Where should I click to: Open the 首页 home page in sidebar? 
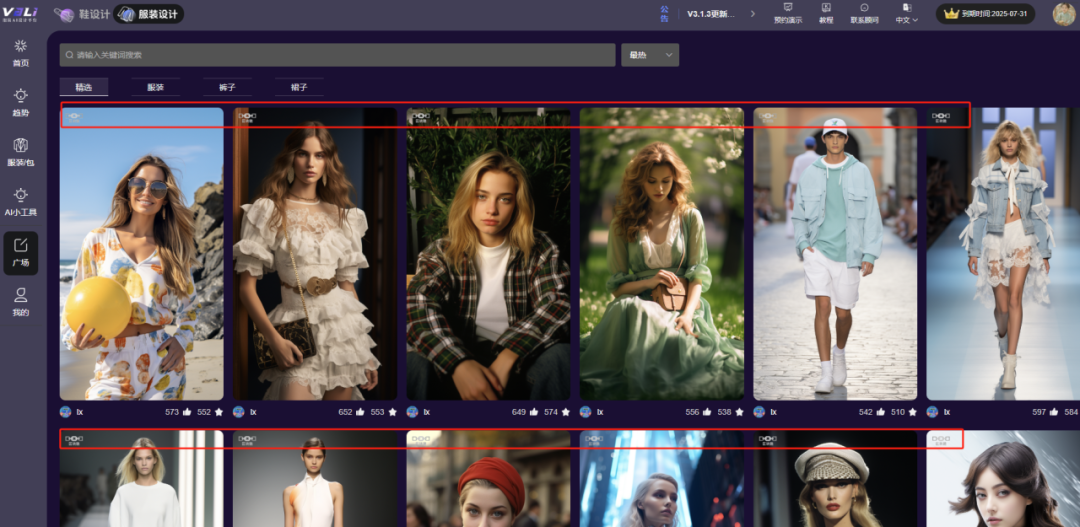point(21,54)
